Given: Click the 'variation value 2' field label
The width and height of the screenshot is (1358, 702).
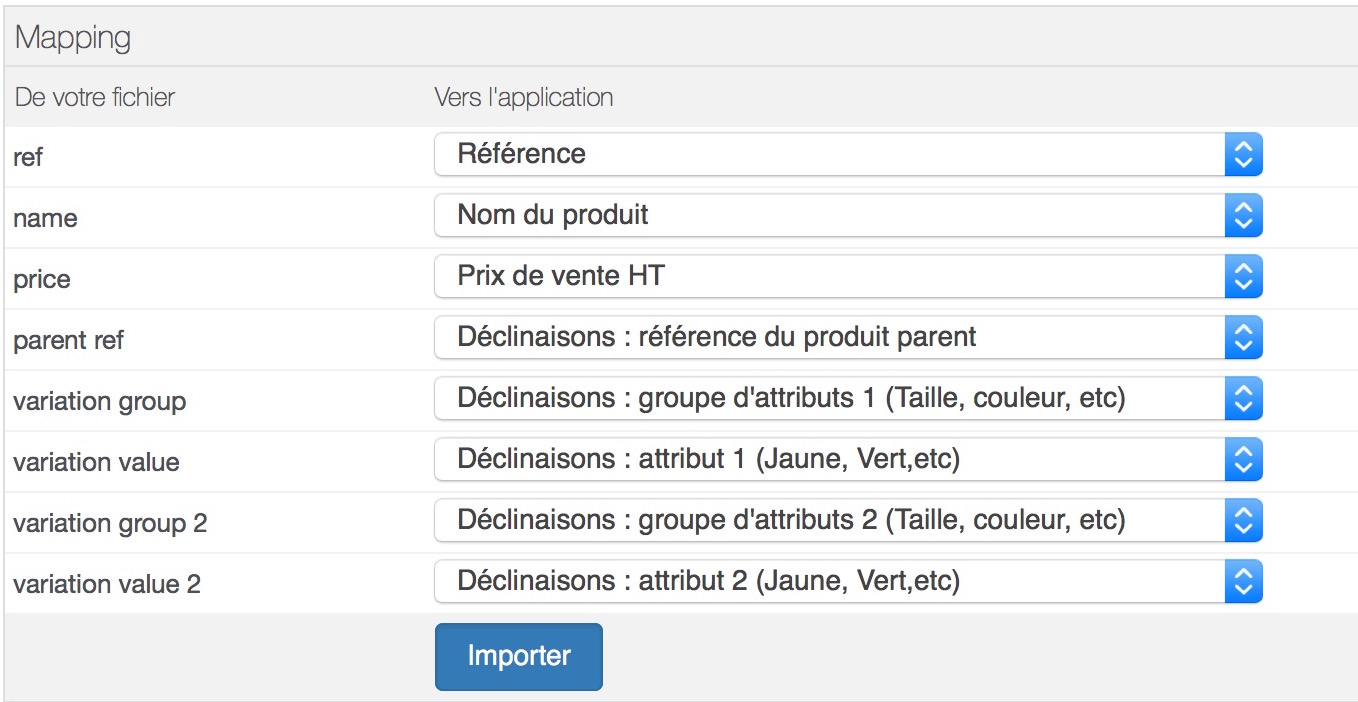Looking at the screenshot, I should pos(107,584).
